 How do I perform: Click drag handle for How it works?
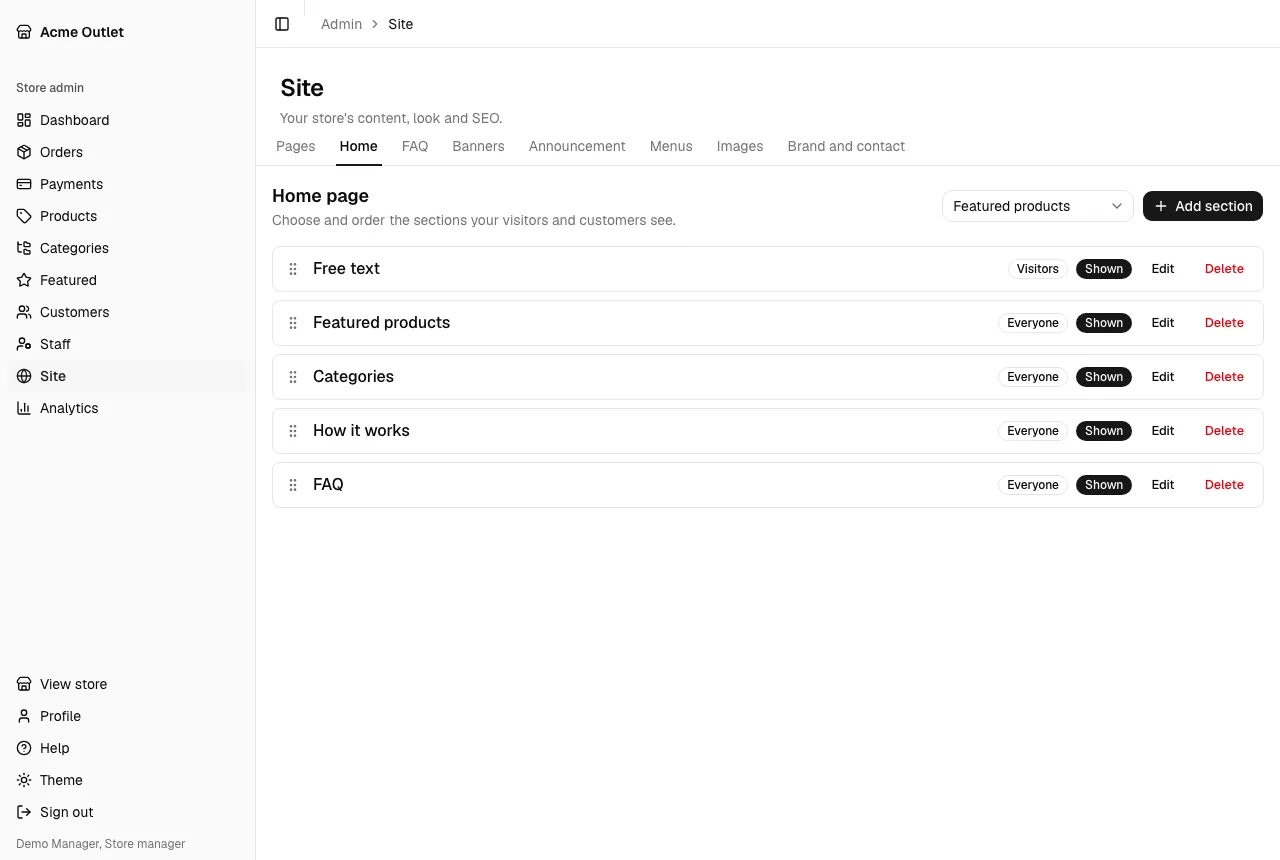point(293,431)
